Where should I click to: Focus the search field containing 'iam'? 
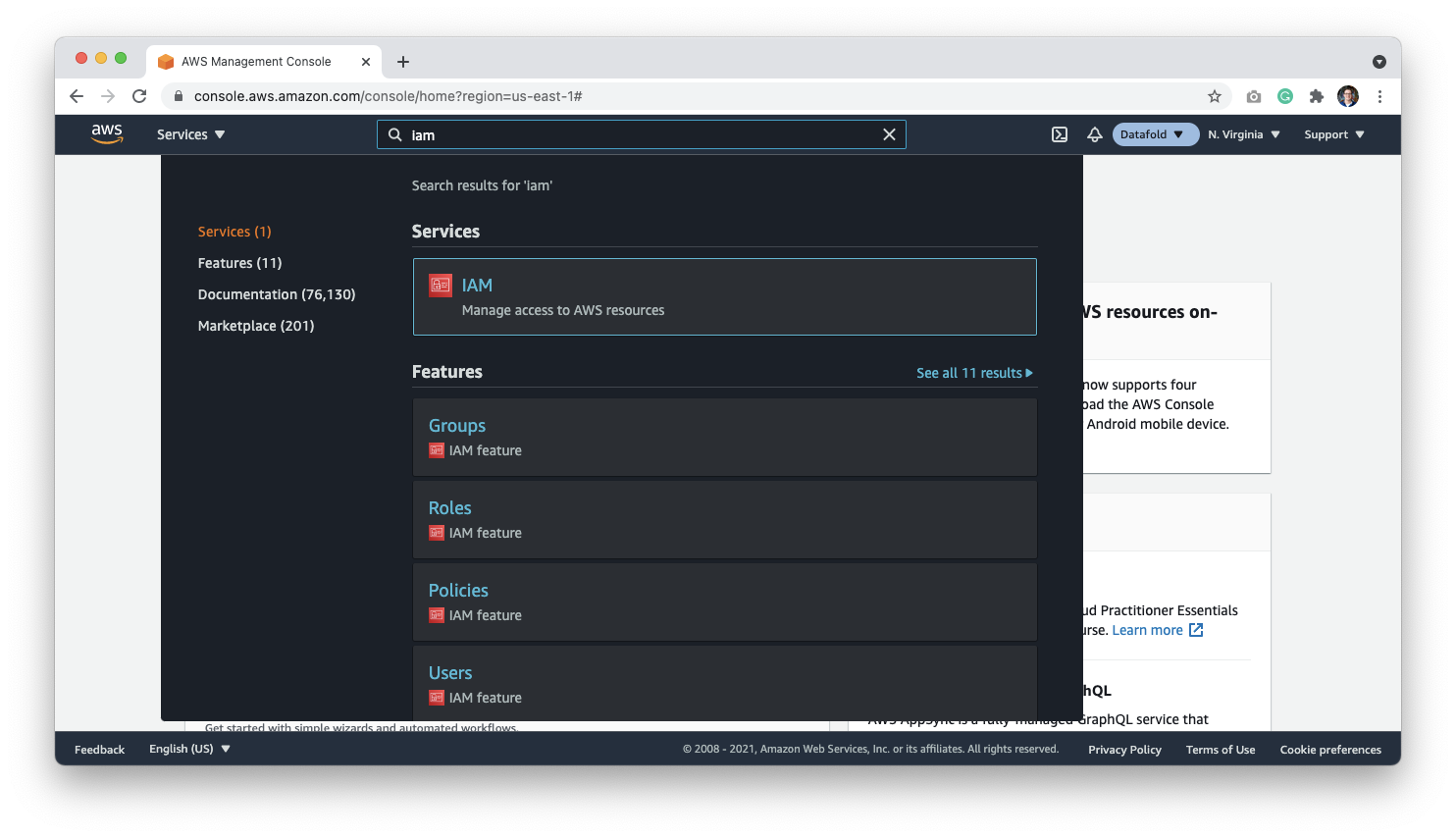pos(642,134)
